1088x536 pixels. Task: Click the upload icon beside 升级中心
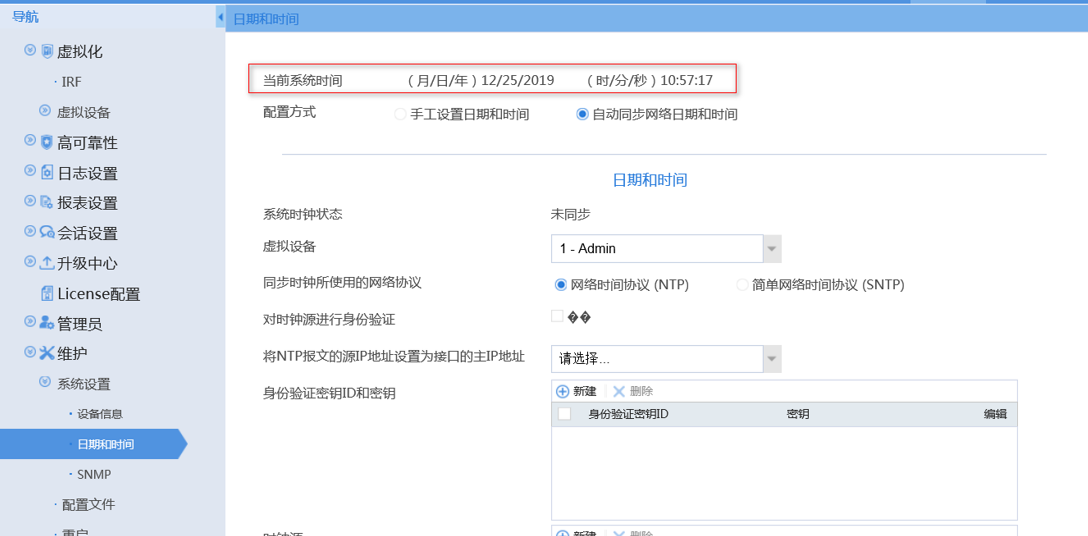pyautogui.click(x=46, y=263)
